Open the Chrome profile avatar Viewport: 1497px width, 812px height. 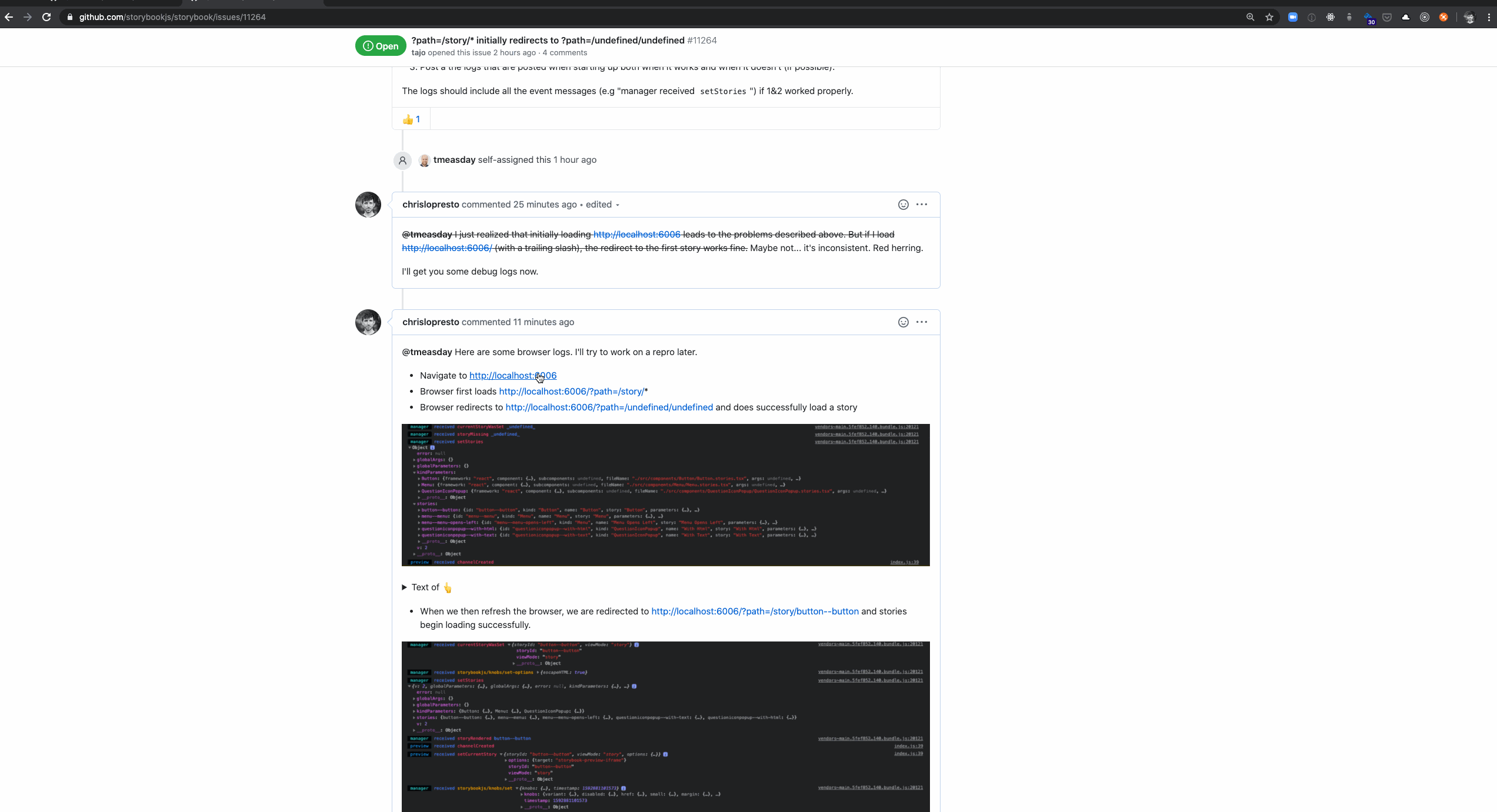tap(1469, 17)
